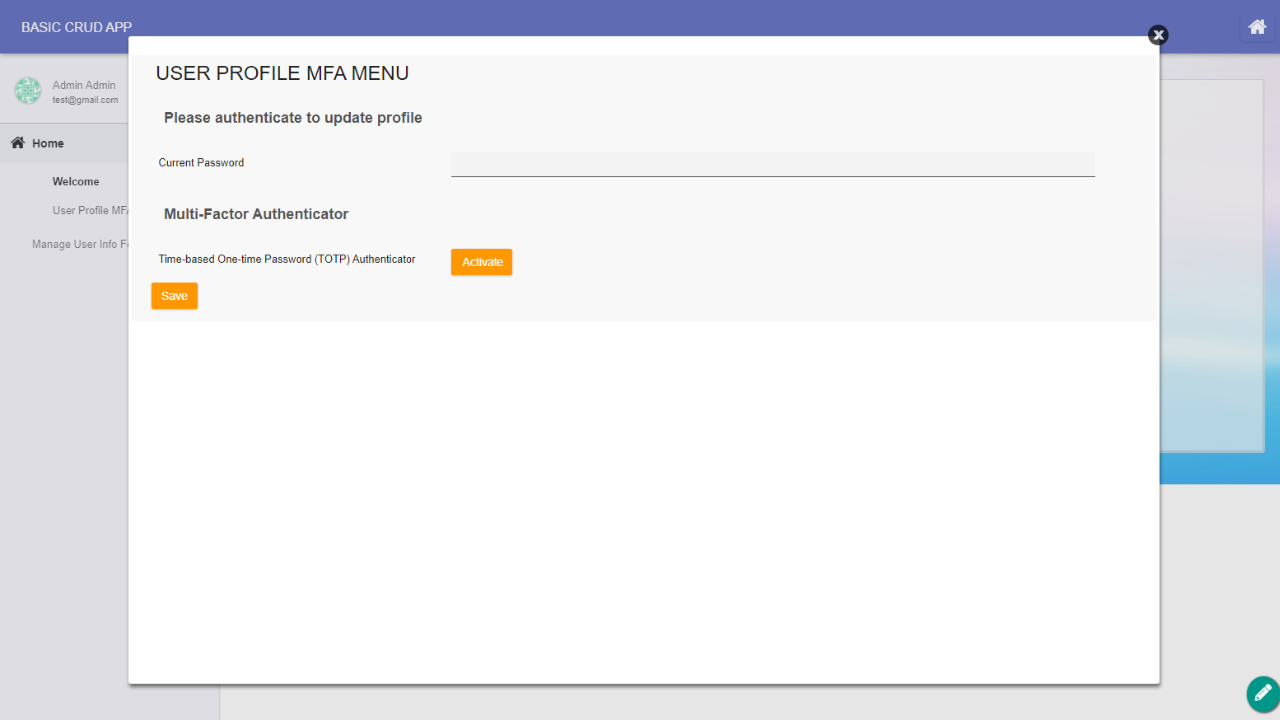Activate the TOTP Authenticator

click(481, 262)
